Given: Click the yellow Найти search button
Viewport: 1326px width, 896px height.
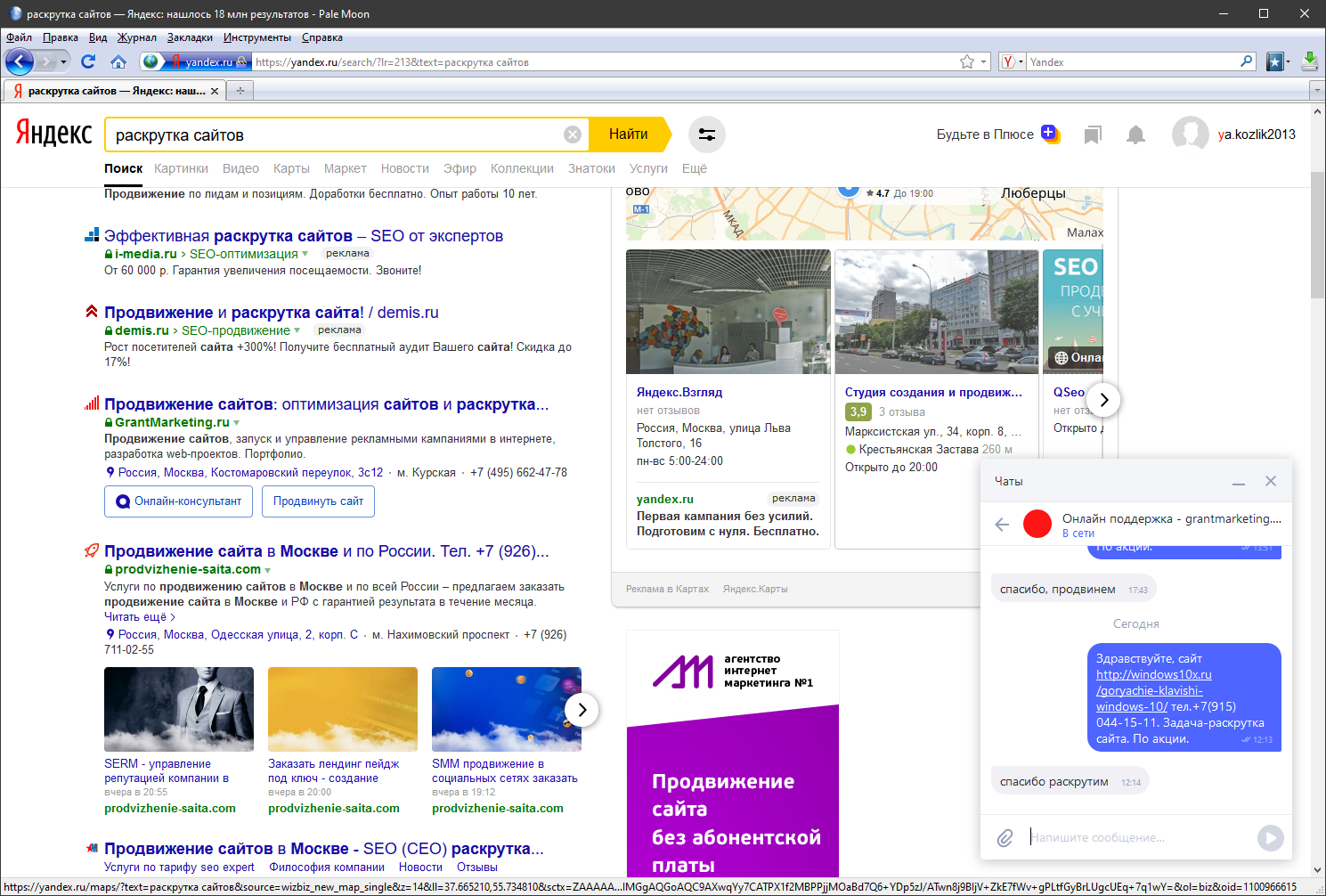Looking at the screenshot, I should coord(630,134).
